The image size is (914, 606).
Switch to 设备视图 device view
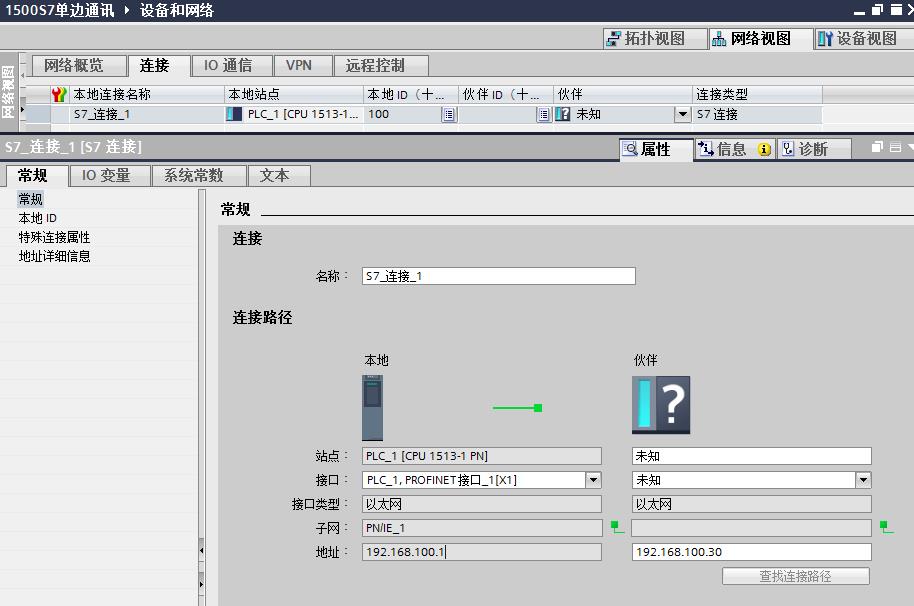tap(864, 39)
